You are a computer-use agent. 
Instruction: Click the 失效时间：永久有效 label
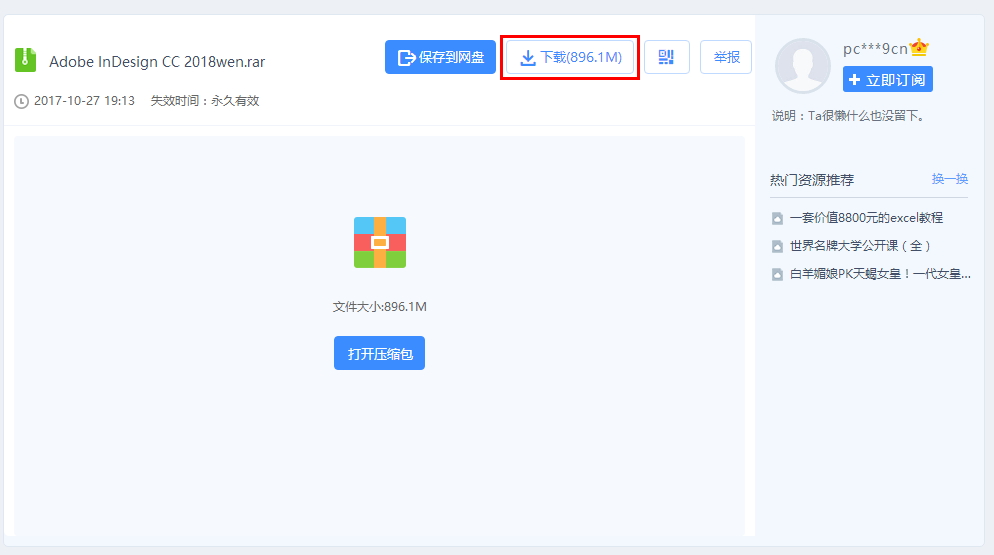tap(205, 101)
